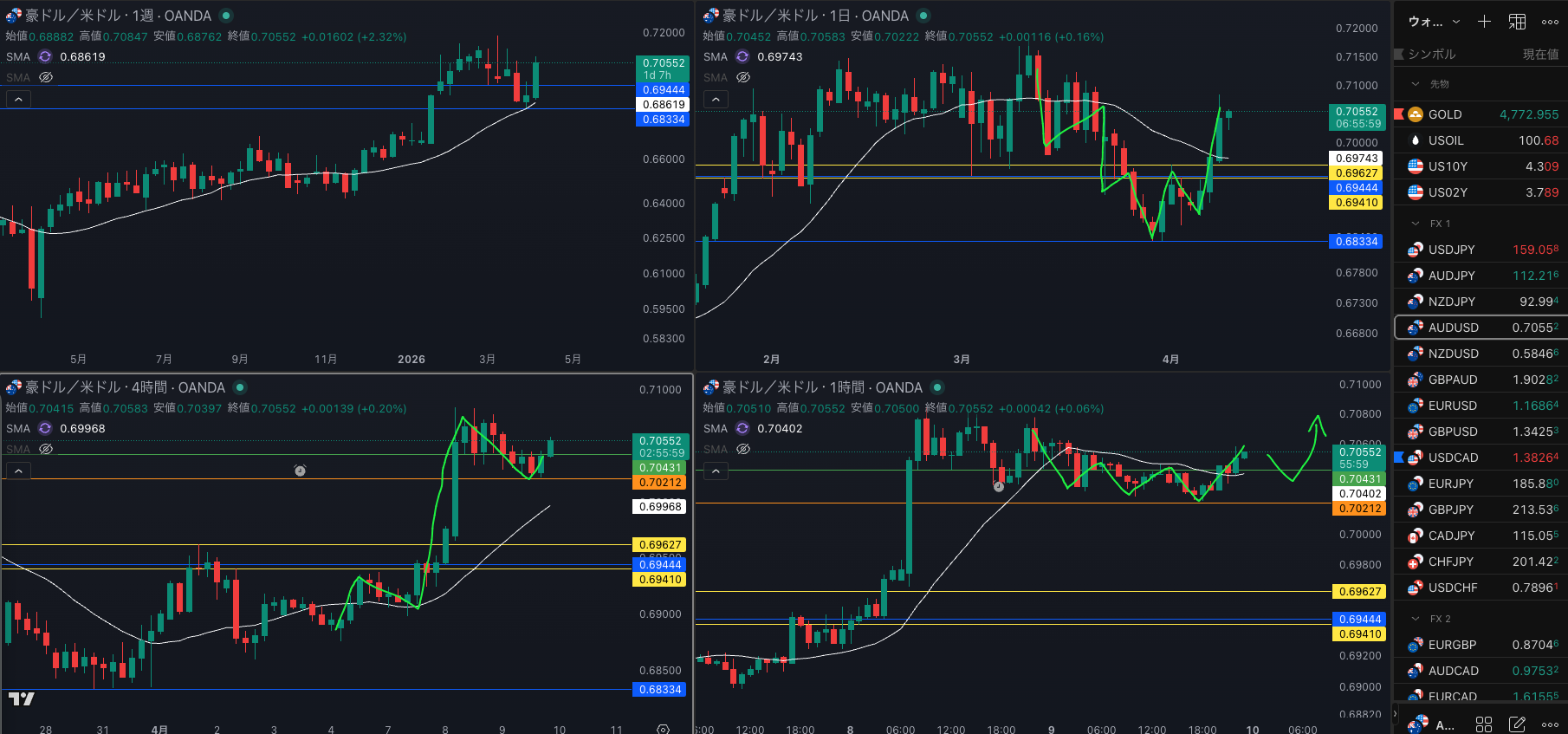The width and height of the screenshot is (1568, 734).
Task: Toggle hidden SMA eye icon on the daily chart
Action: point(743,77)
